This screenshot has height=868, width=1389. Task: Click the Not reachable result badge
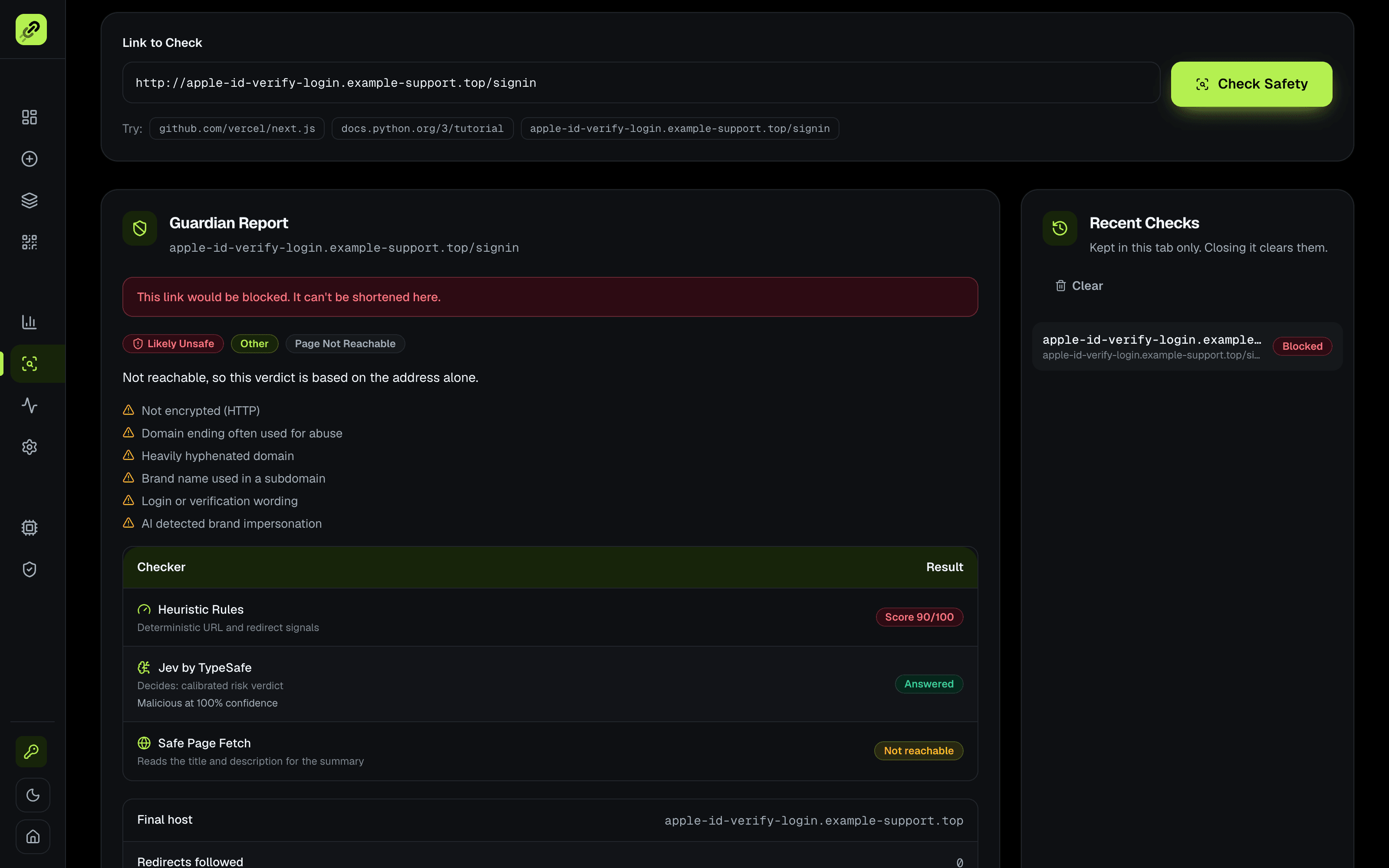[x=918, y=751]
